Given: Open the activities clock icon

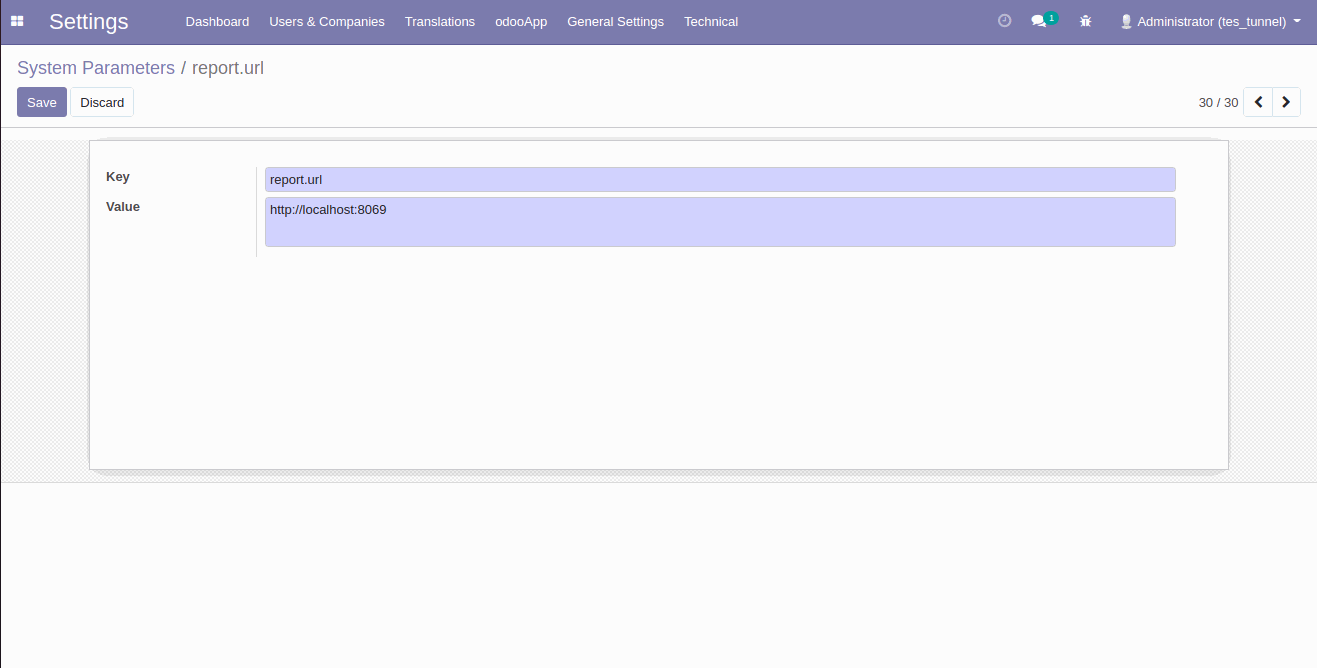Looking at the screenshot, I should [x=1005, y=21].
